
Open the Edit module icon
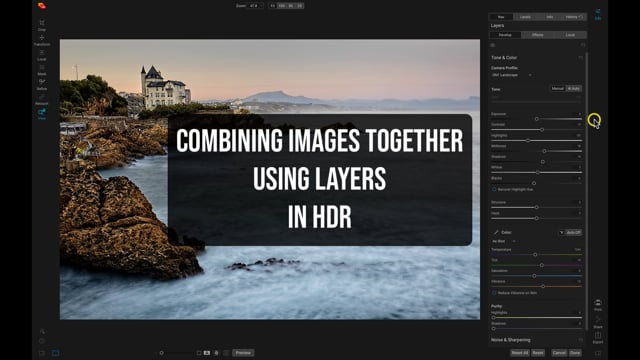(598, 14)
